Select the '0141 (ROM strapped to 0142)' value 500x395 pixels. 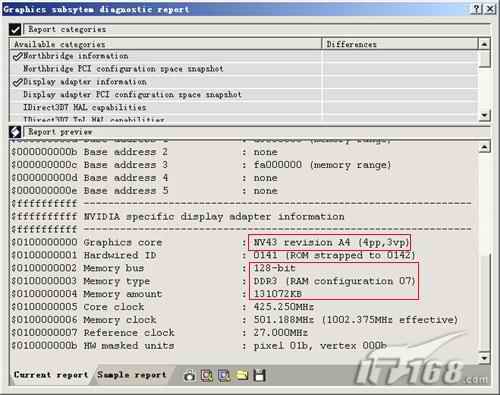pos(334,255)
